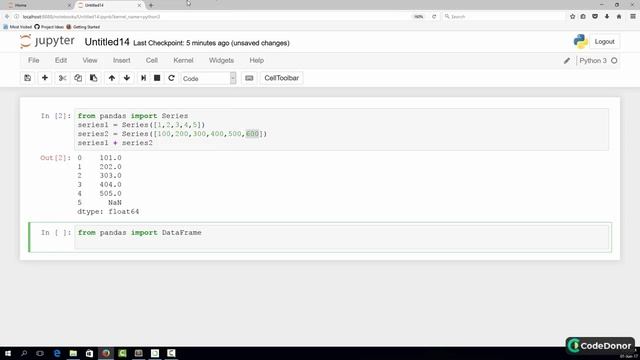
Task: Click the output value 505.0
Action: [x=110, y=193]
